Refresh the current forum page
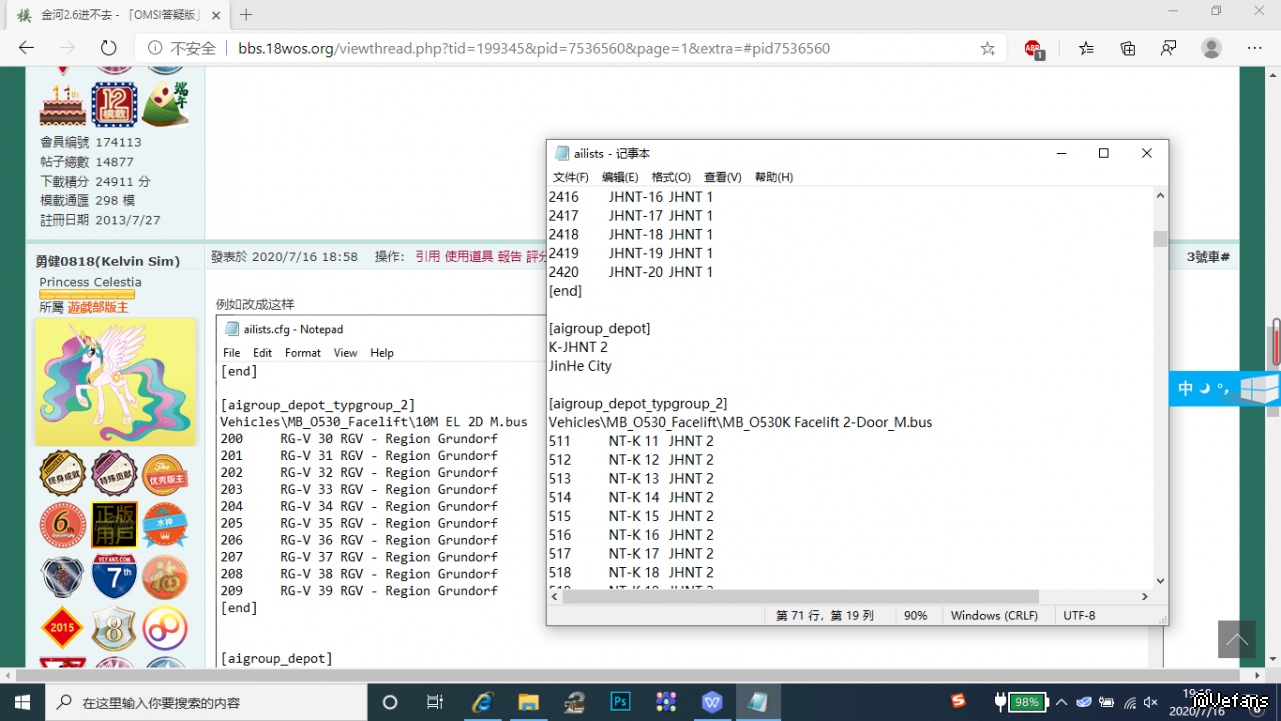Screen dimensions: 1281x721 (108, 48)
